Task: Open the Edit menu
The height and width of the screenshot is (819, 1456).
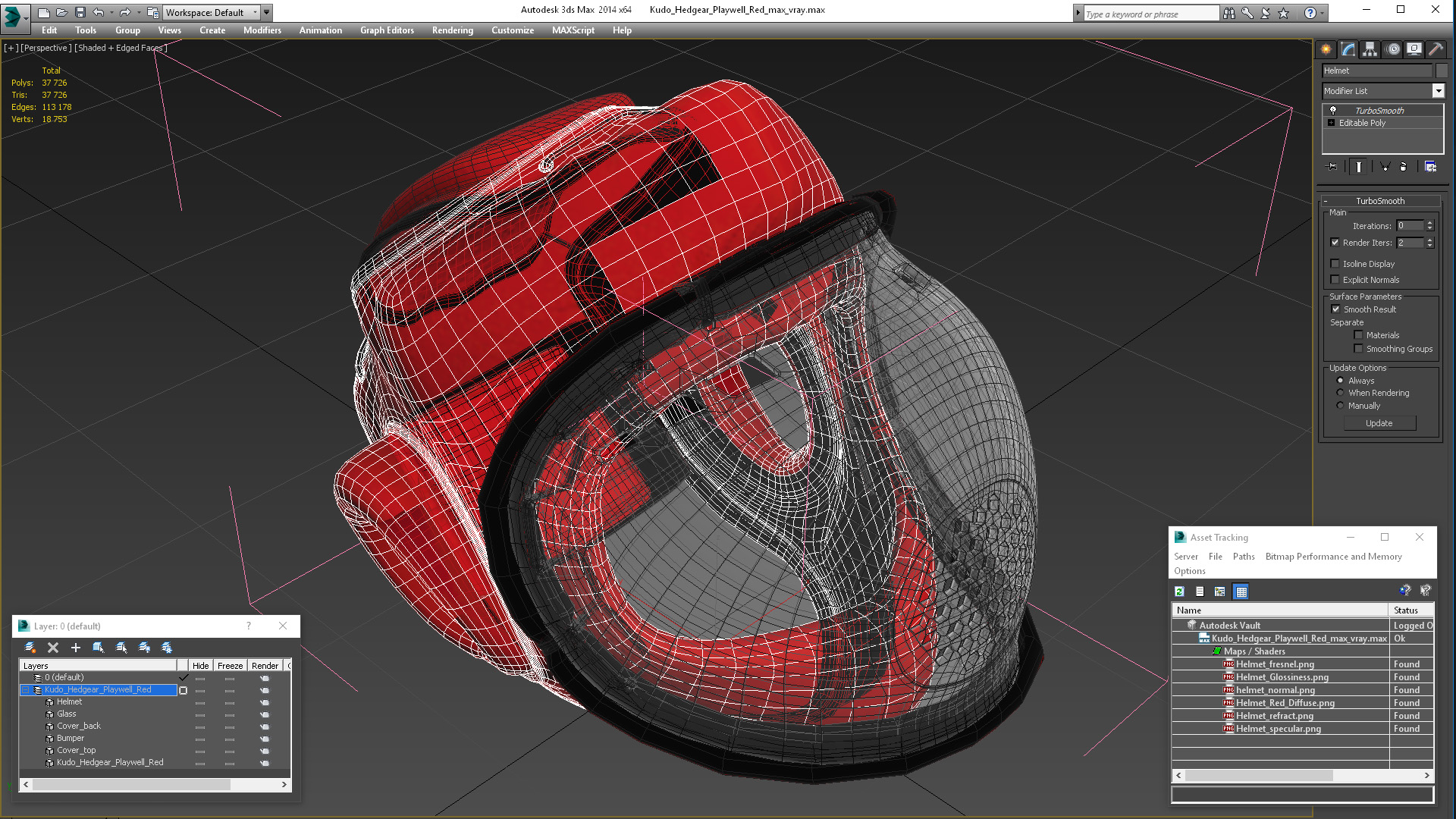Action: [49, 30]
